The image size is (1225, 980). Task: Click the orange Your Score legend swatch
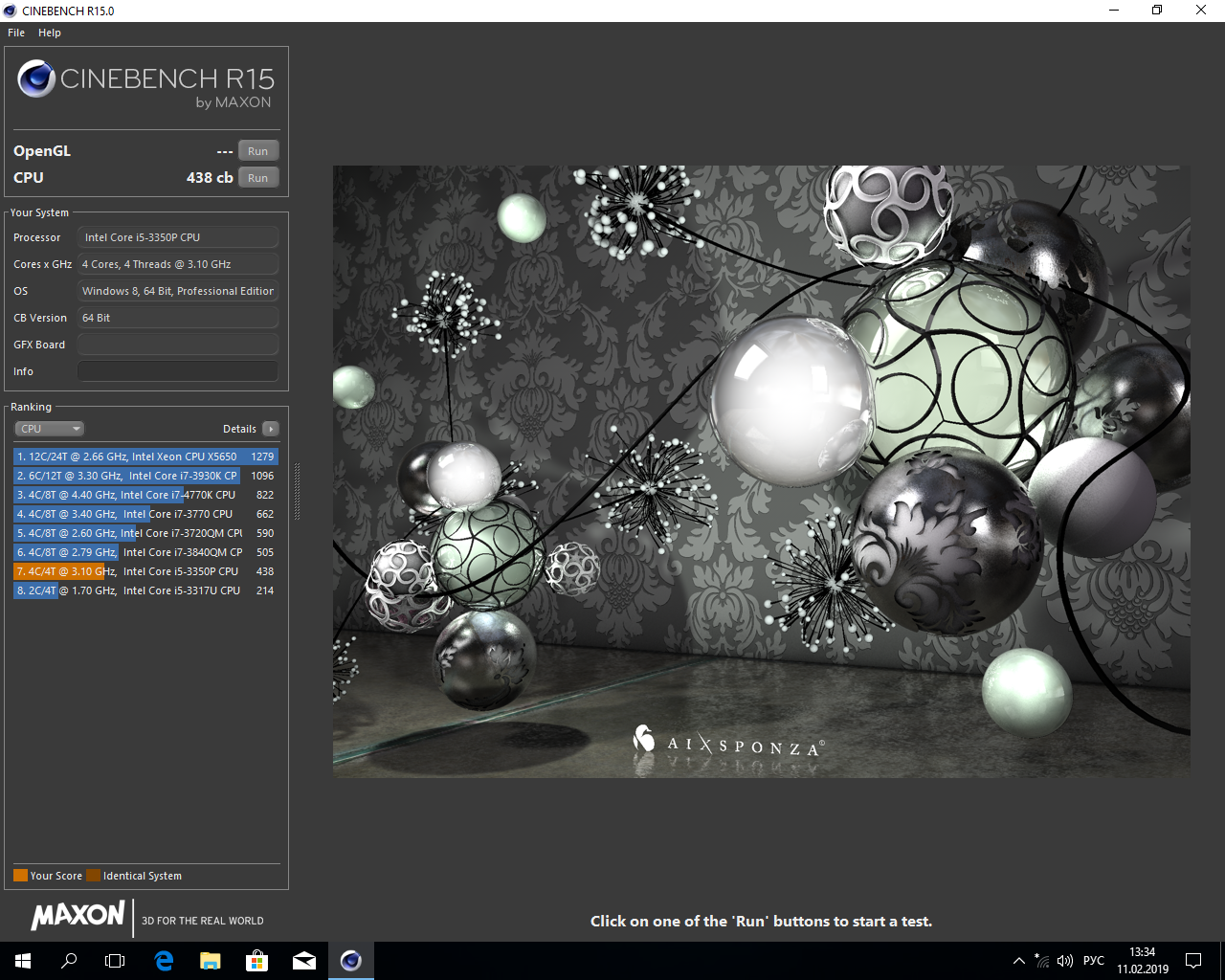20,876
